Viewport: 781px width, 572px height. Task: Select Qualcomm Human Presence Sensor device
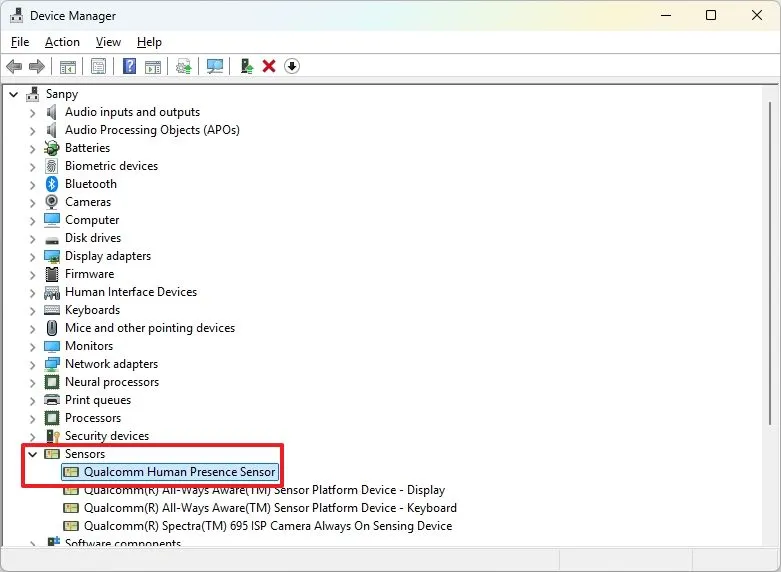click(x=169, y=472)
